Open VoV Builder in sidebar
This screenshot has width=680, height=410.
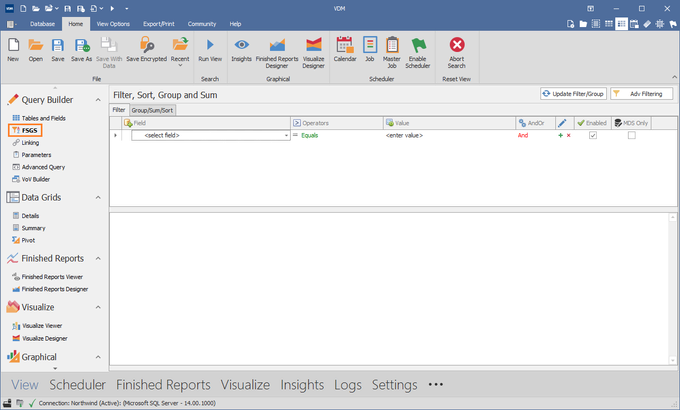31,179
